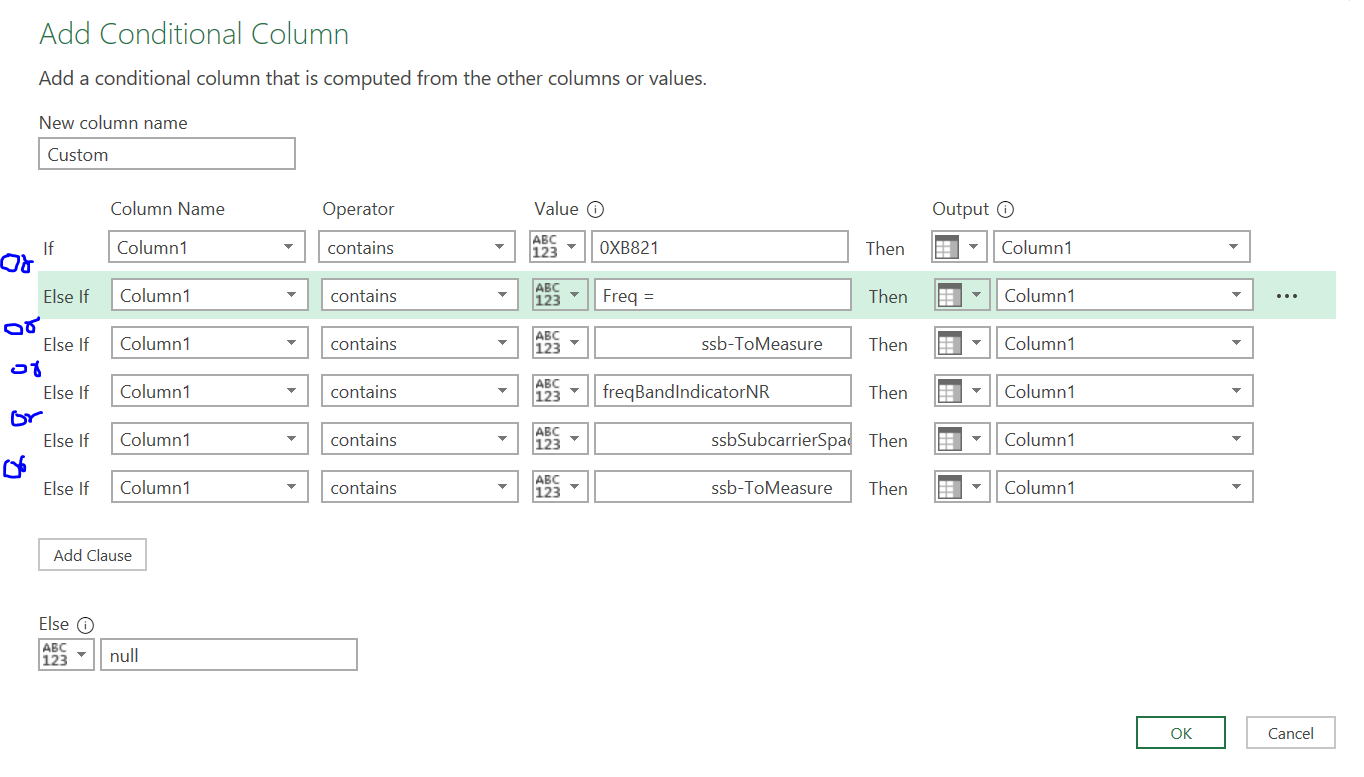Open the Else value type selector
Screen dimensions: 1364x777
(x=66, y=656)
